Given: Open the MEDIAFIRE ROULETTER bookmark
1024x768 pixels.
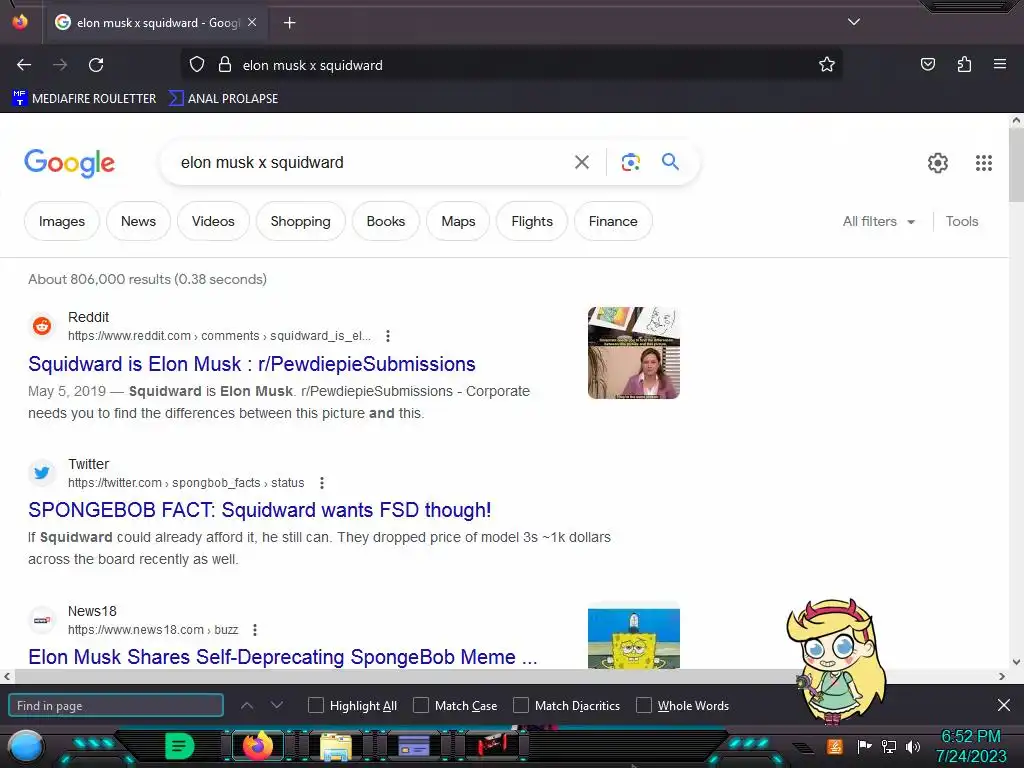Looking at the screenshot, I should click(x=84, y=99).
